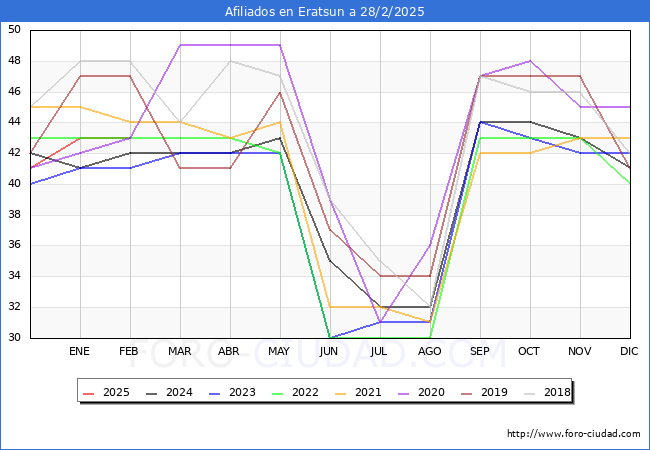Click the blue 2023 legend color line

point(215,393)
